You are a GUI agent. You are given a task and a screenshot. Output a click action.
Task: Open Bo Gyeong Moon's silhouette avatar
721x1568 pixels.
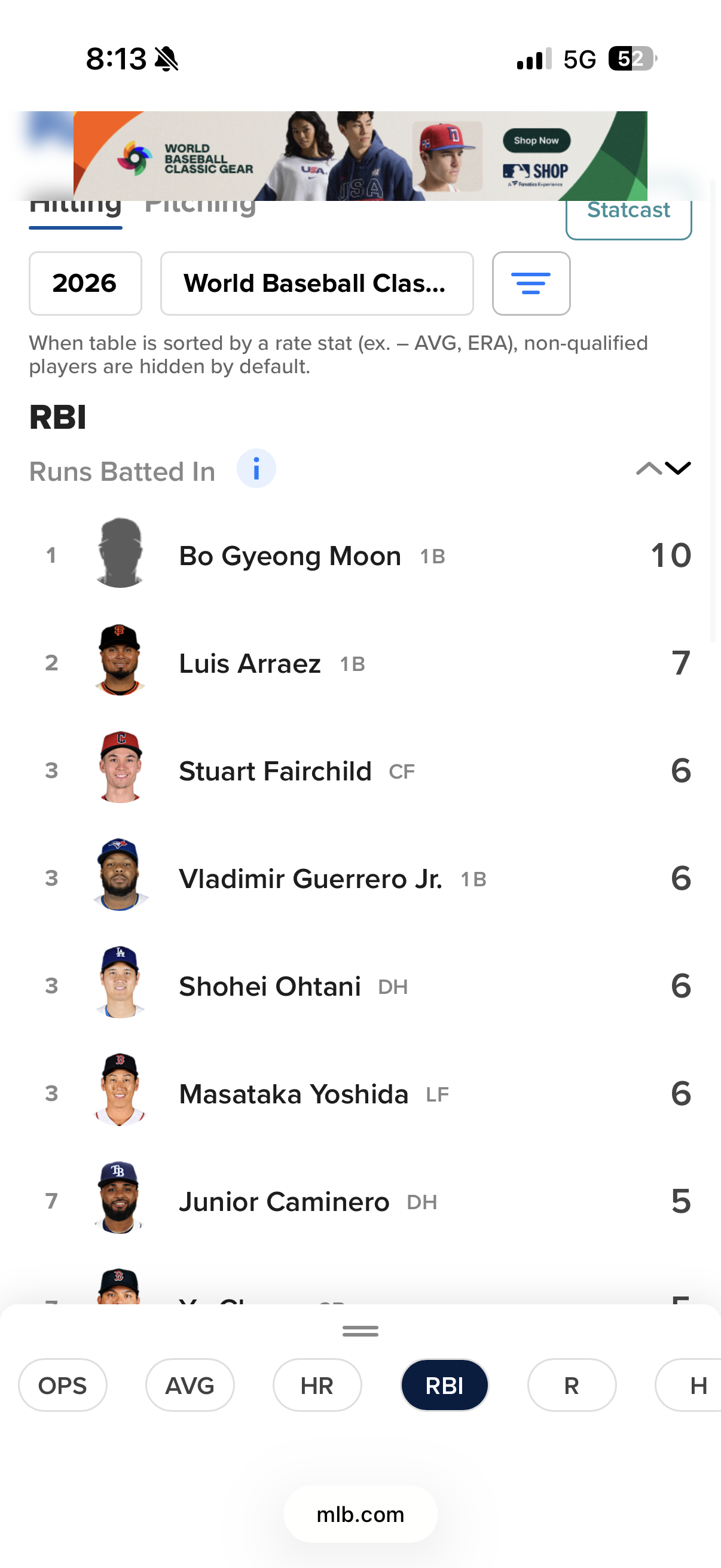click(120, 553)
